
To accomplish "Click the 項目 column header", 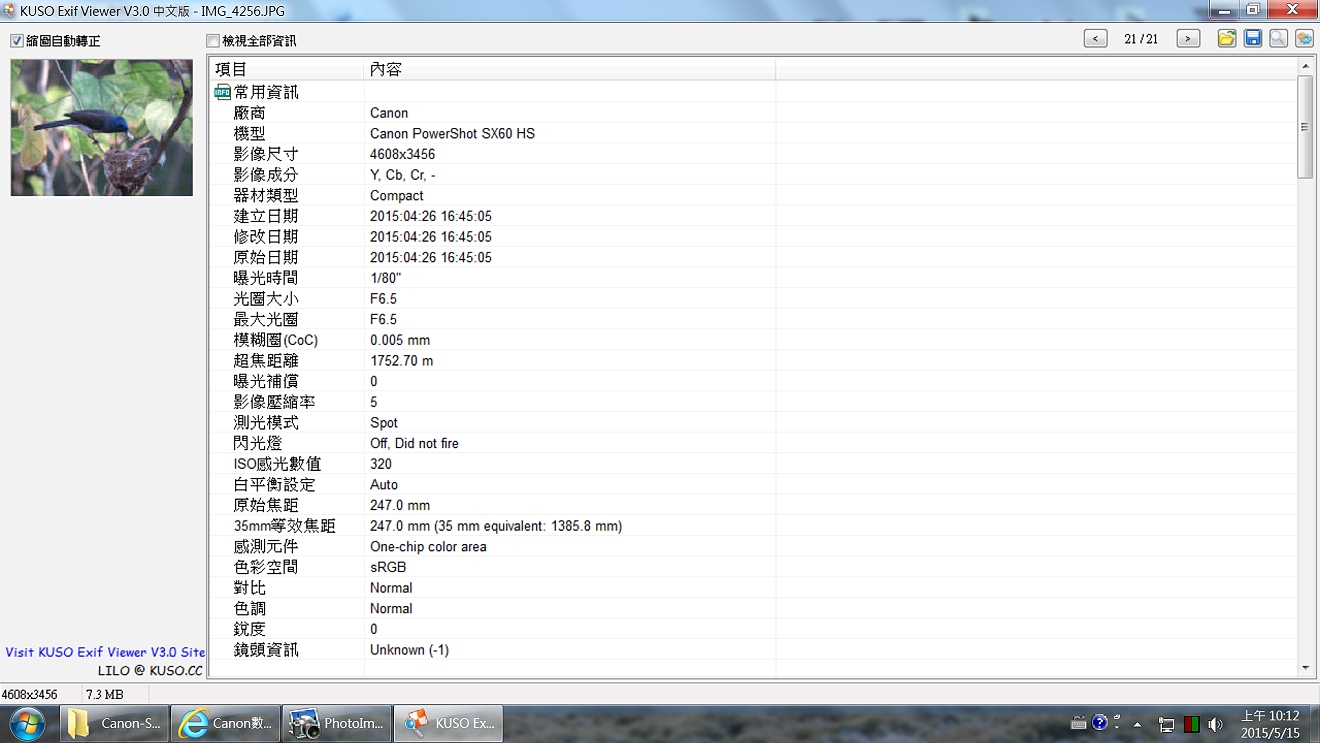I will (x=288, y=69).
